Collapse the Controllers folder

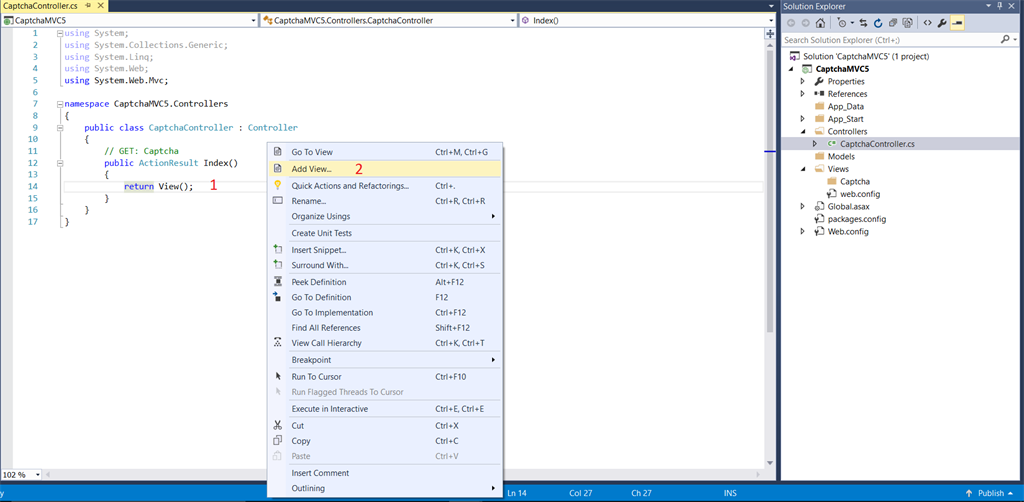pos(804,131)
